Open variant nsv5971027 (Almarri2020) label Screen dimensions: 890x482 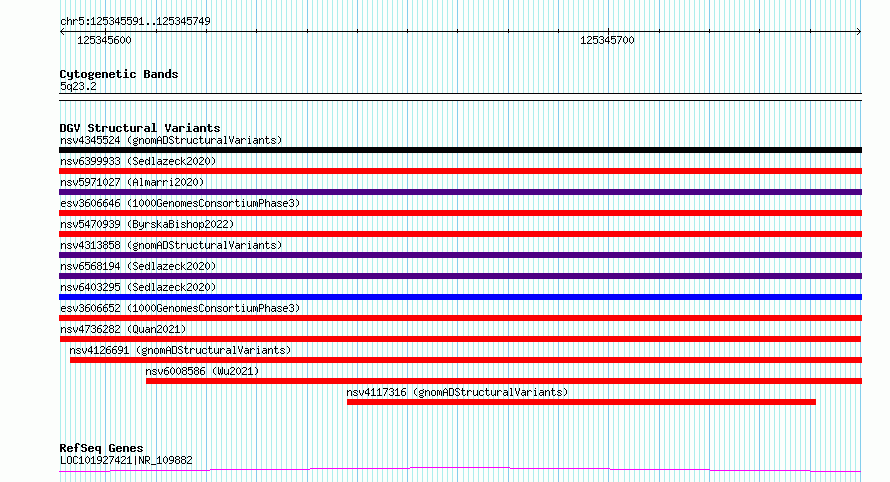(132, 182)
